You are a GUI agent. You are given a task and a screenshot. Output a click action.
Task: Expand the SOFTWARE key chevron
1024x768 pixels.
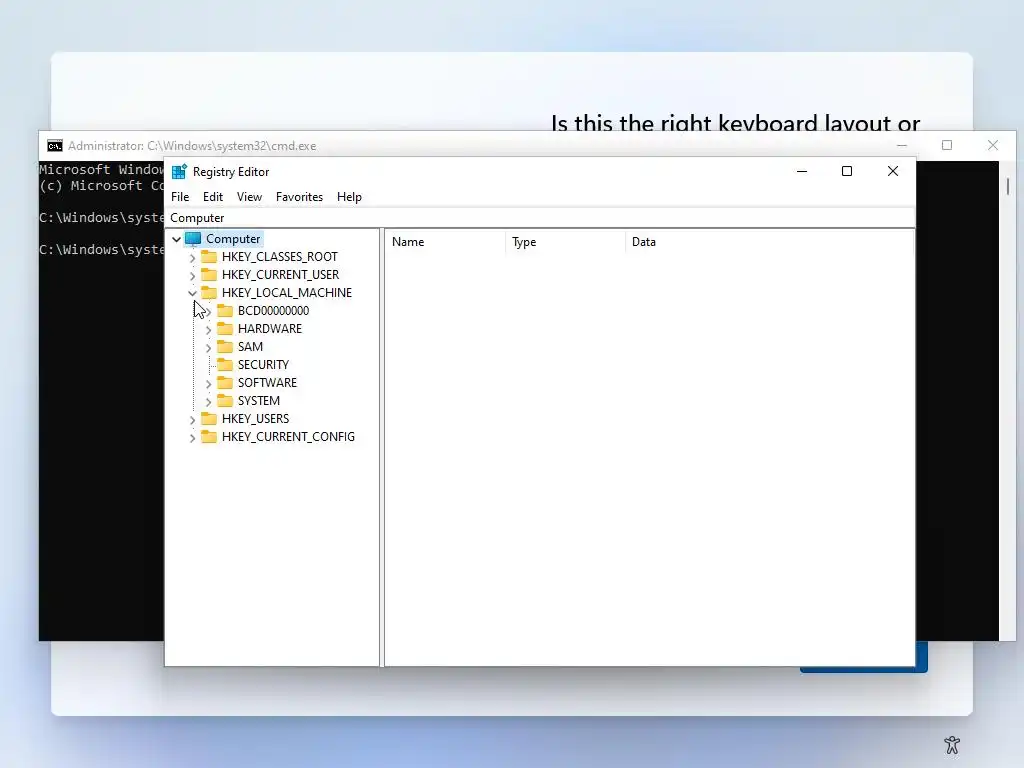[208, 383]
